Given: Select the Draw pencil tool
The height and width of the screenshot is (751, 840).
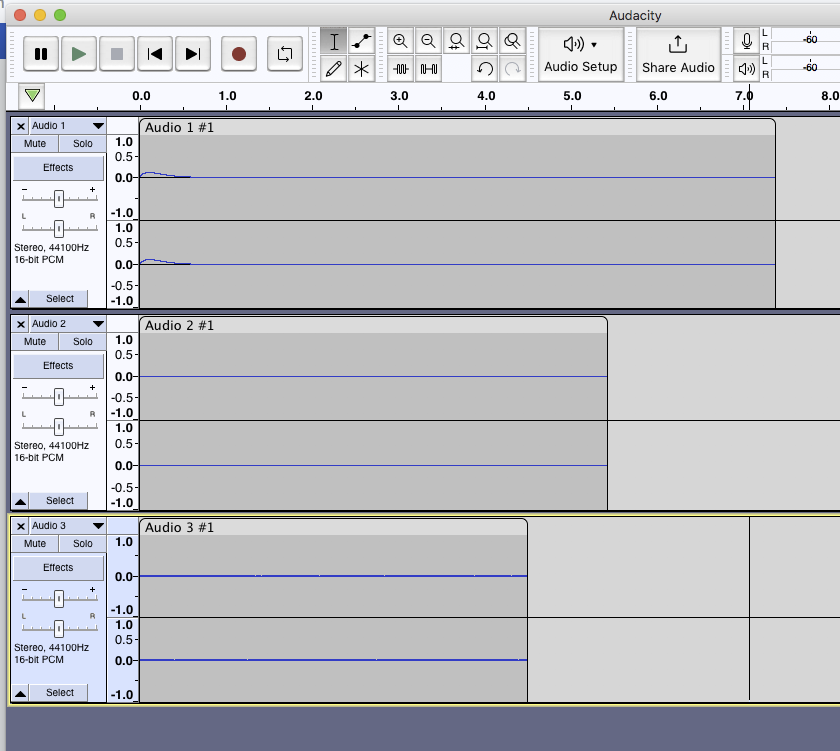Looking at the screenshot, I should pyautogui.click(x=335, y=69).
